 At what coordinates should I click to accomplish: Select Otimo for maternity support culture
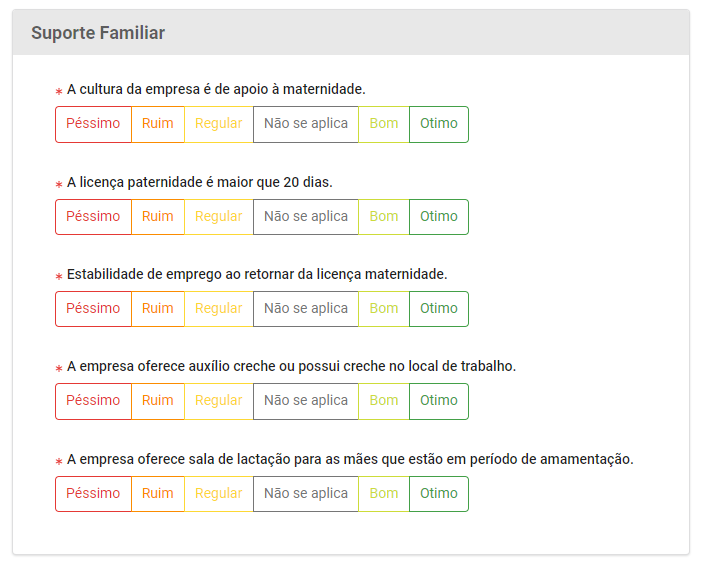[x=439, y=124]
